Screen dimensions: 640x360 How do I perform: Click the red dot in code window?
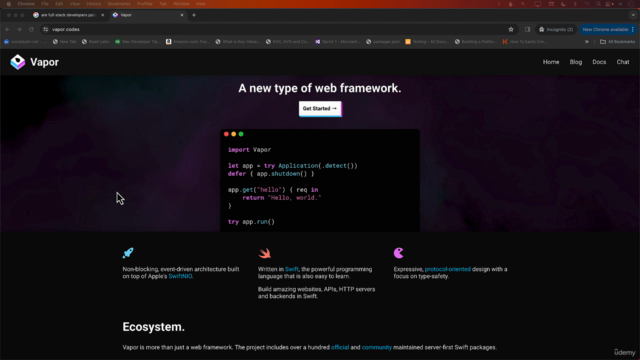pos(226,134)
